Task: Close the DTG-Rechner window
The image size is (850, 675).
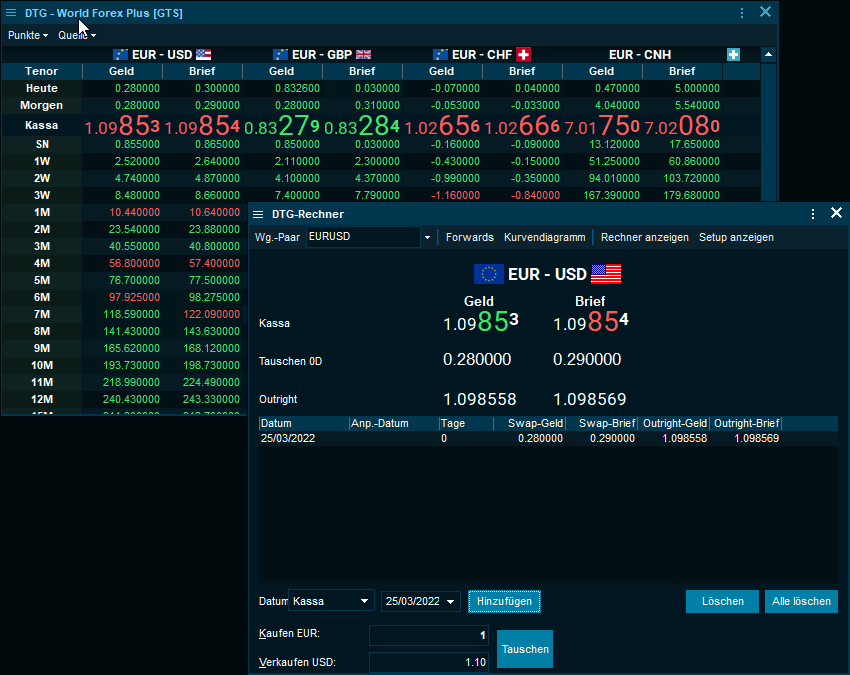Action: pos(836,214)
